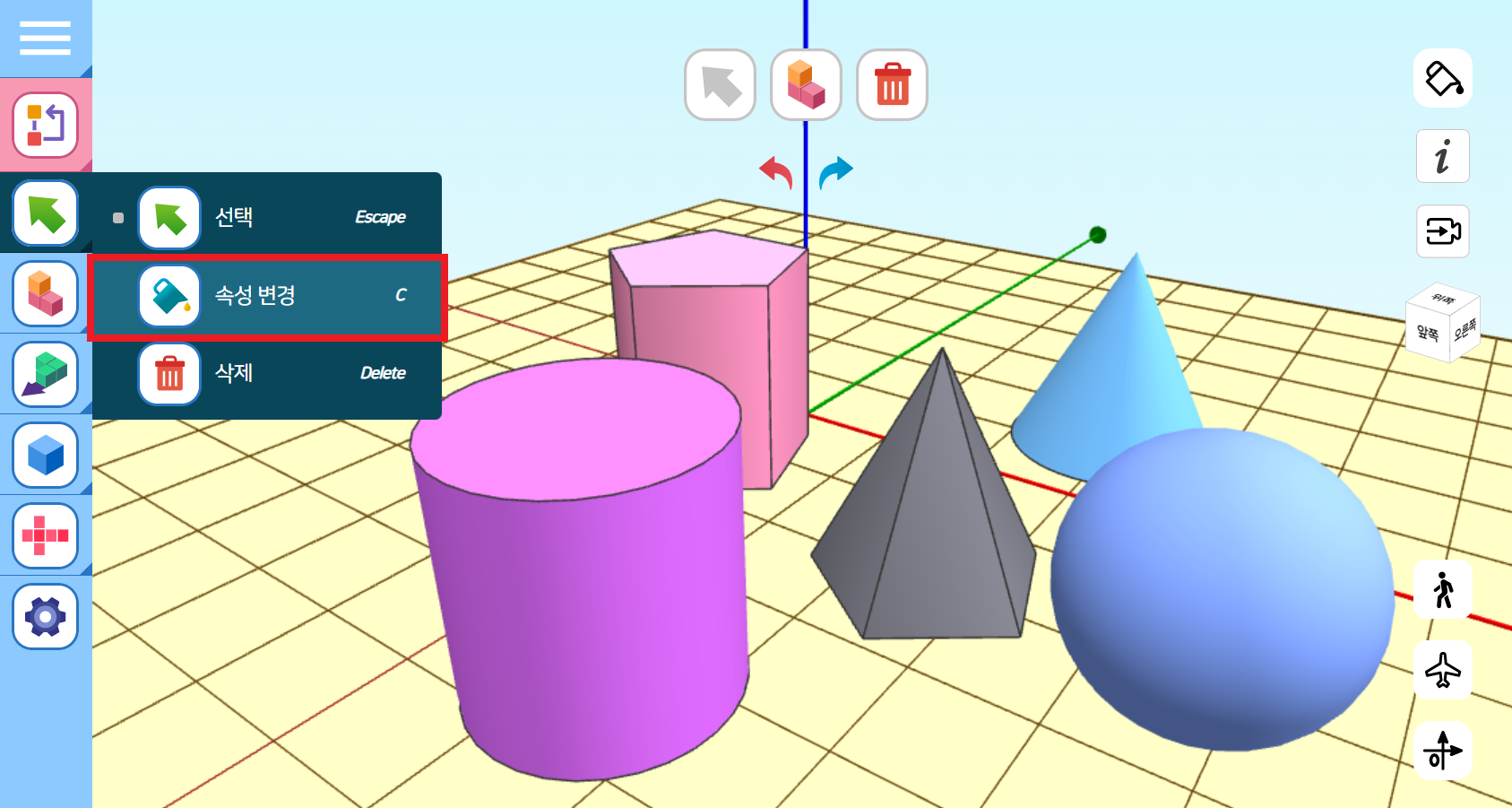Click blocks button in top toolbar
The height and width of the screenshot is (808, 1512).
pos(806,85)
